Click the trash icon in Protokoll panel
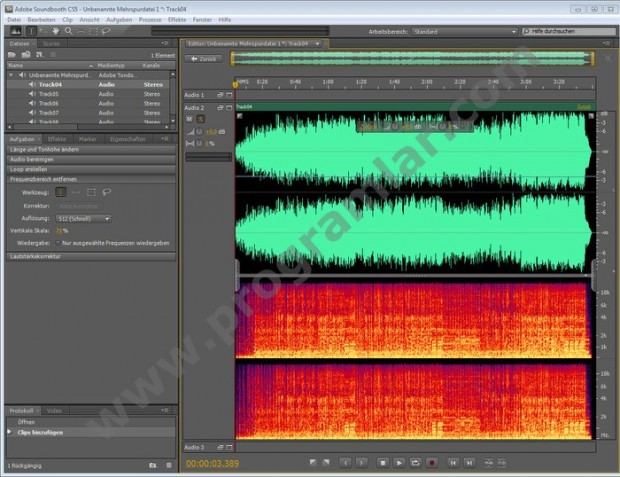Image resolution: width=620 pixels, height=477 pixels. 169,466
